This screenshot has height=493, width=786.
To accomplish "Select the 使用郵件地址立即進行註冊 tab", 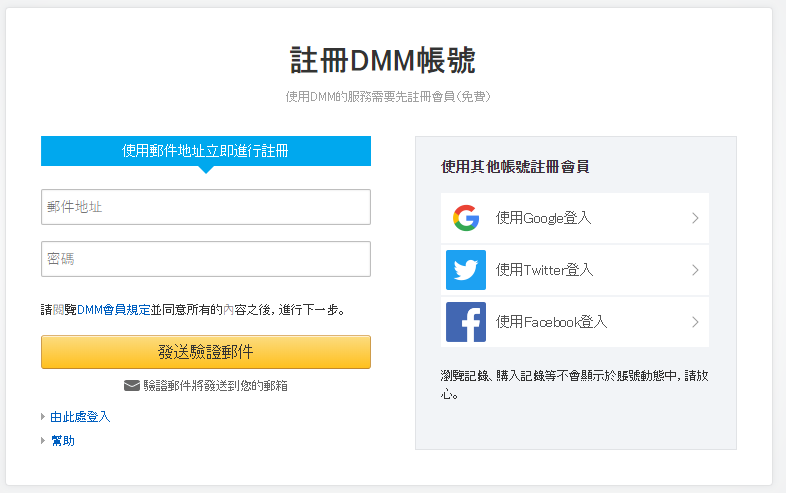I will tap(206, 151).
